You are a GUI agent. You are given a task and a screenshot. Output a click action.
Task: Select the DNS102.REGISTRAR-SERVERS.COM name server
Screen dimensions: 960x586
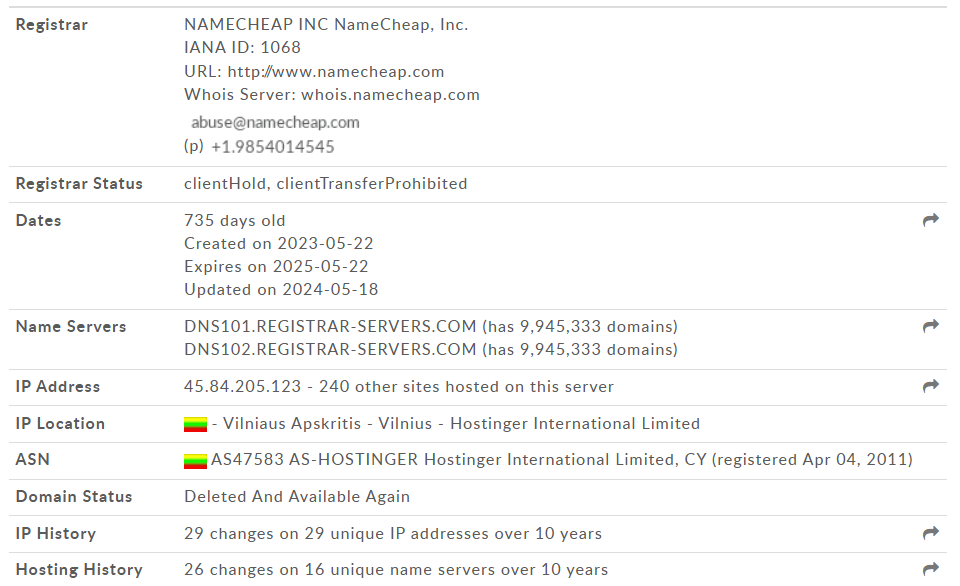330,350
